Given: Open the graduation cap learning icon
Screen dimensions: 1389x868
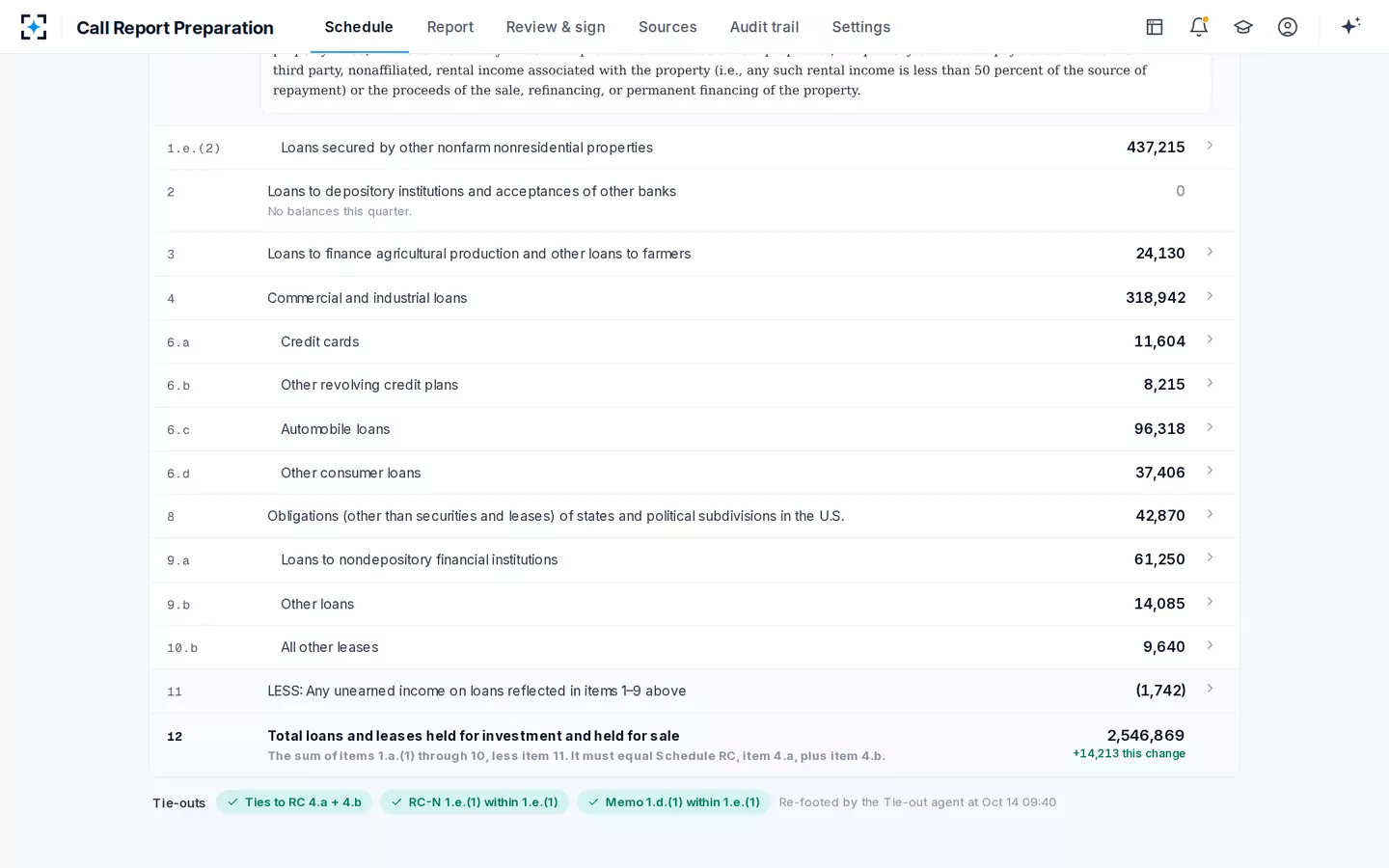Looking at the screenshot, I should coord(1243,27).
